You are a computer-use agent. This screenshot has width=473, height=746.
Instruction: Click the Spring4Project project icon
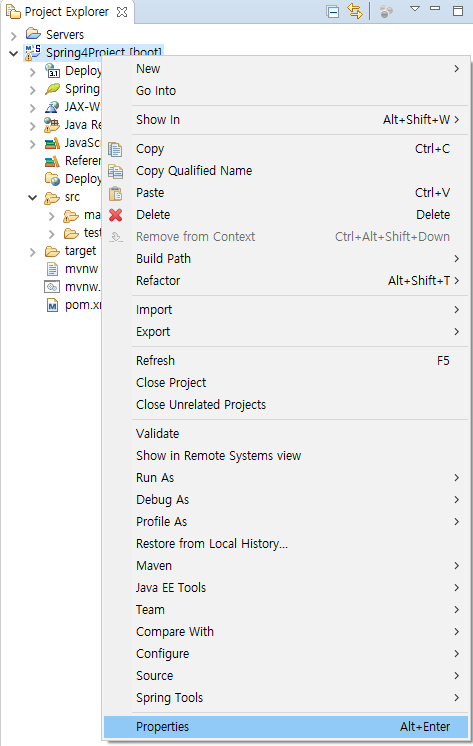(32, 52)
